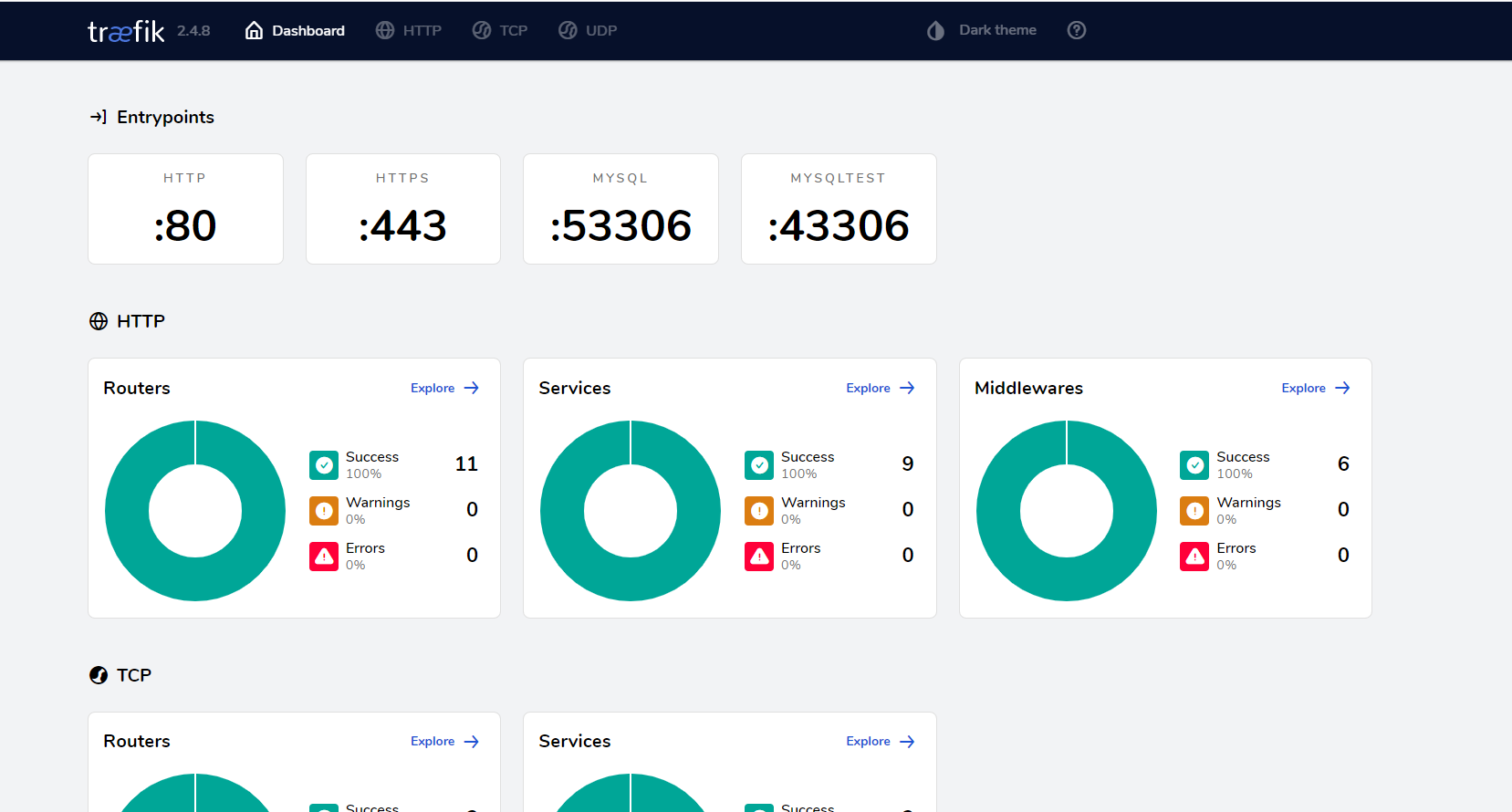Image resolution: width=1512 pixels, height=812 pixels.
Task: Click HTTP Routers Warnings icon
Action: click(x=324, y=511)
